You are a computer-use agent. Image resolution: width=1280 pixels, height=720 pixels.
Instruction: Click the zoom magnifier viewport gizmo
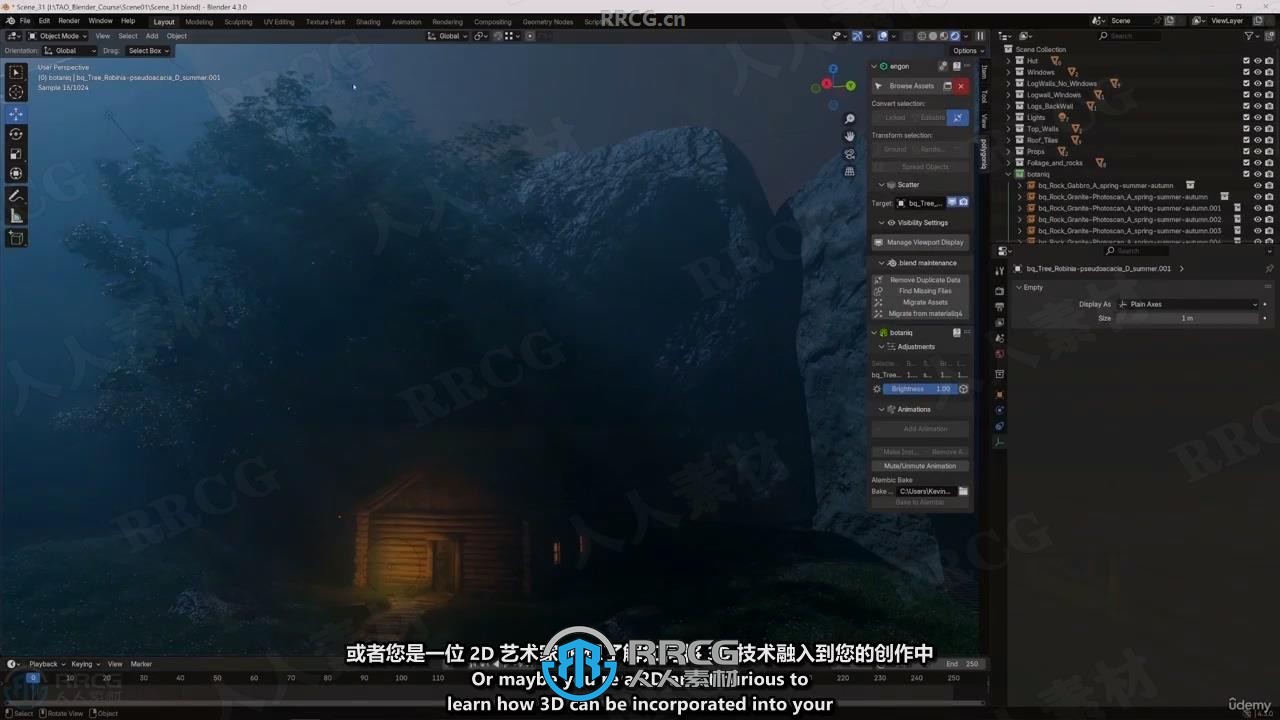tap(850, 119)
